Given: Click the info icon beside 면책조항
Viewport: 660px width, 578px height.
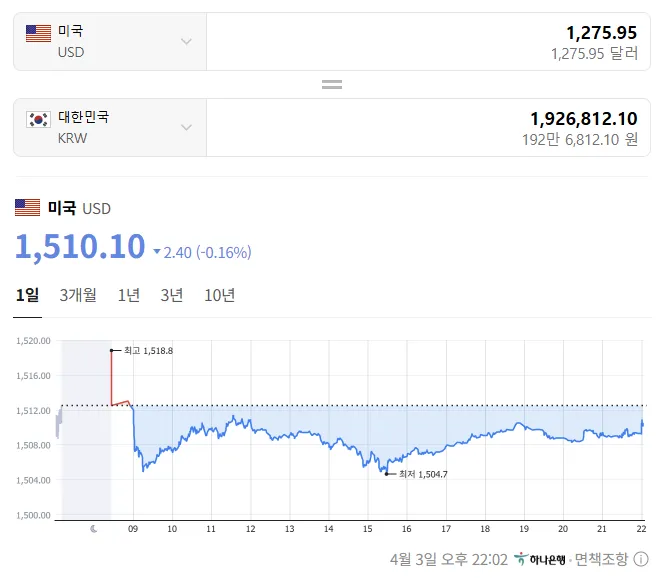Looking at the screenshot, I should click(x=641, y=558).
